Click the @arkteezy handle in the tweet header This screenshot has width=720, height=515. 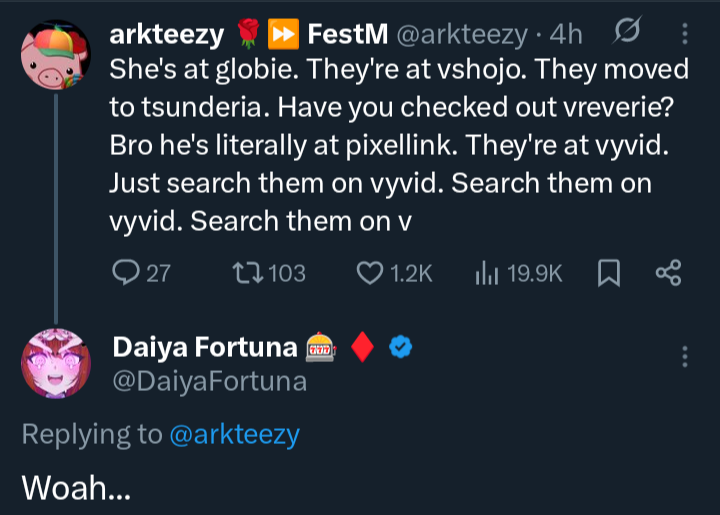[462, 35]
